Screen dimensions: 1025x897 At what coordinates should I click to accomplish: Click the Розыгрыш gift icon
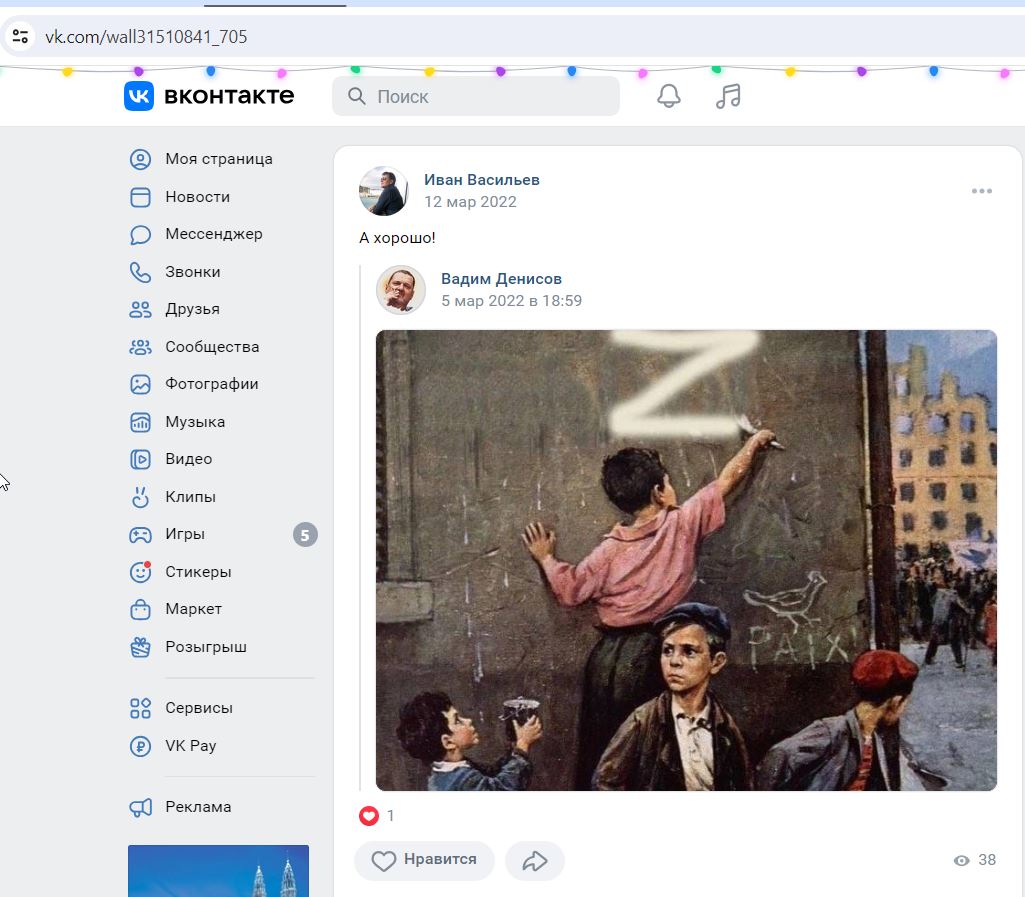pyautogui.click(x=140, y=647)
